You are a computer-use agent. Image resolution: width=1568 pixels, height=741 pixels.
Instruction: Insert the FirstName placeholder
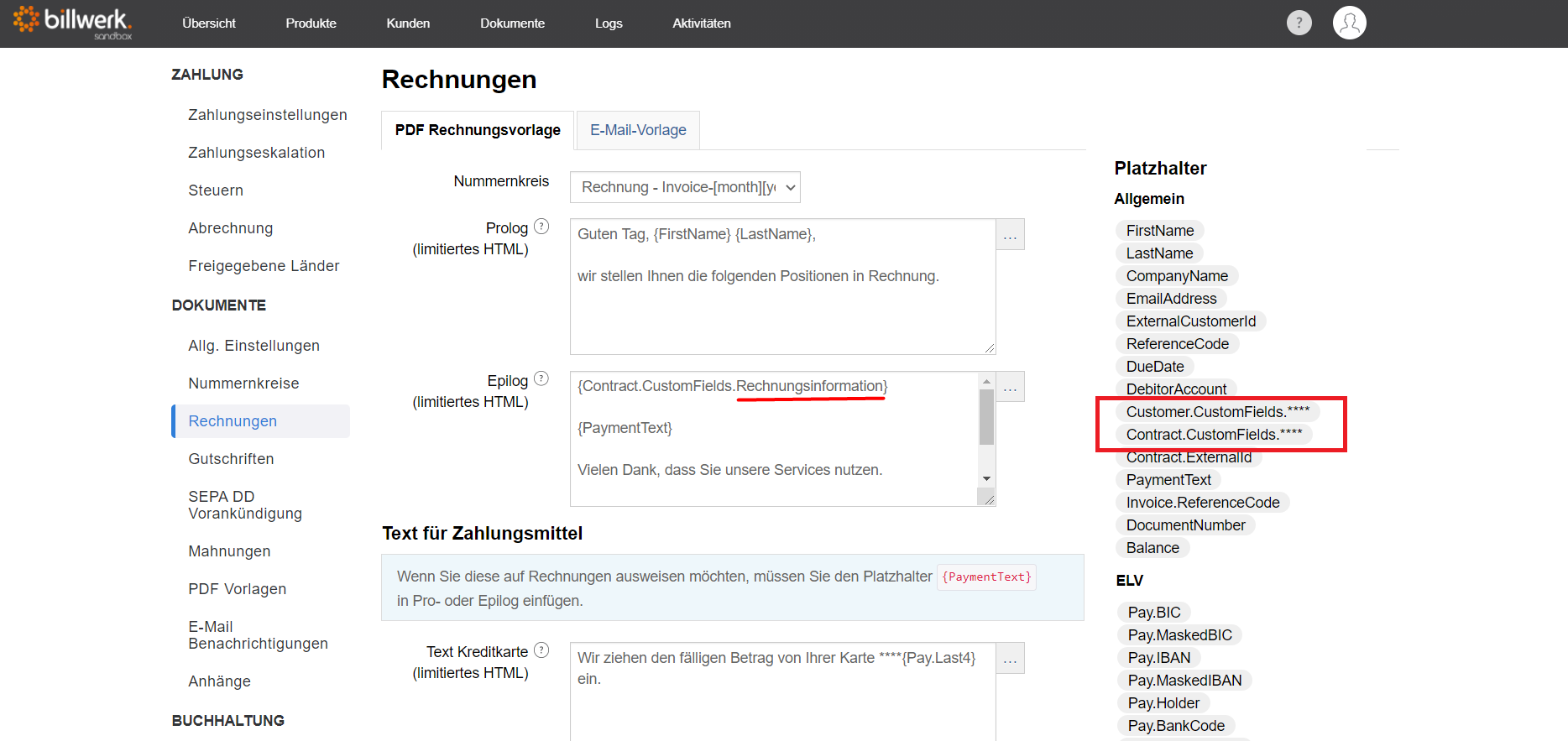(1159, 231)
